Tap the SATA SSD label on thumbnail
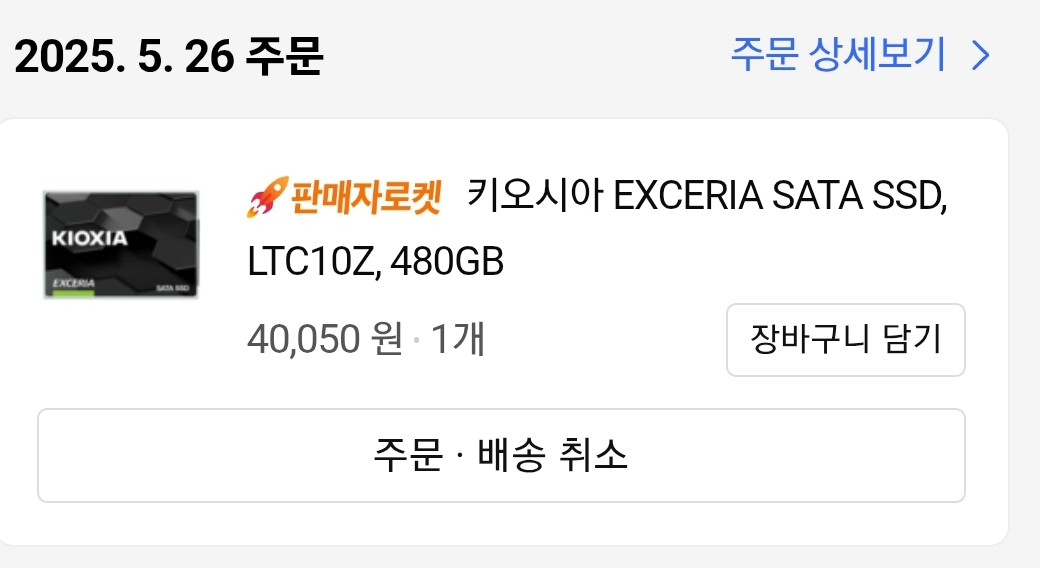Image resolution: width=1040 pixels, height=568 pixels. (x=172, y=288)
